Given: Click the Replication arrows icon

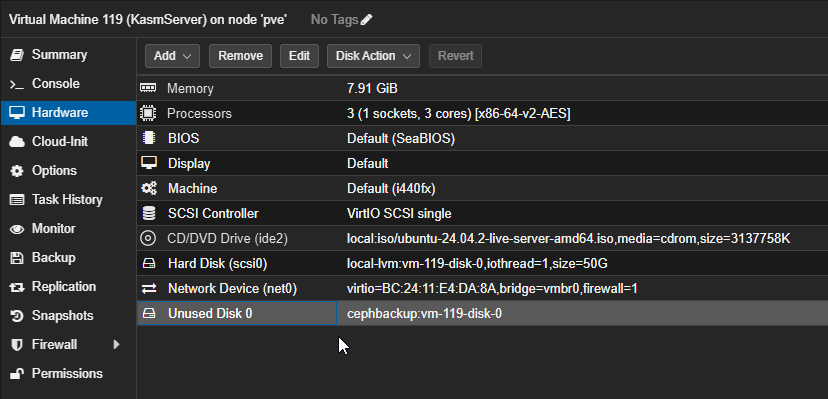Looking at the screenshot, I should [x=17, y=287].
